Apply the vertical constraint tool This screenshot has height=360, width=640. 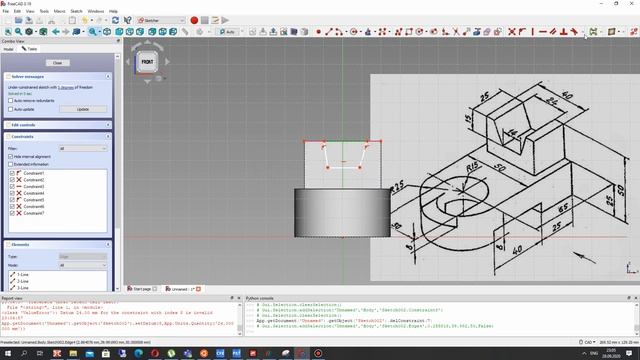coord(532,31)
